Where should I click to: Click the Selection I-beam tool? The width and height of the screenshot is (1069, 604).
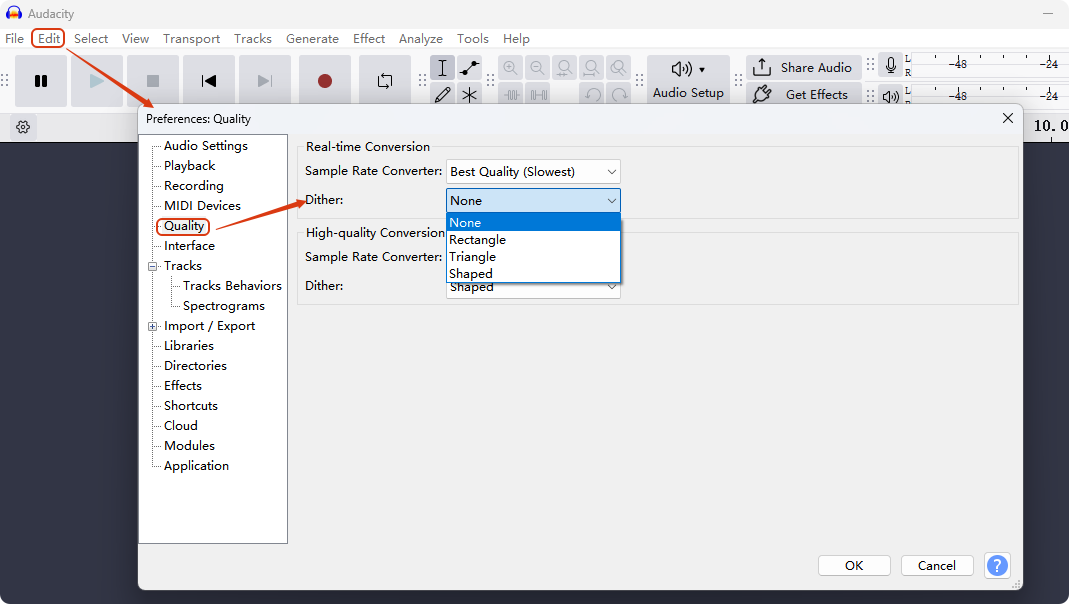[443, 68]
